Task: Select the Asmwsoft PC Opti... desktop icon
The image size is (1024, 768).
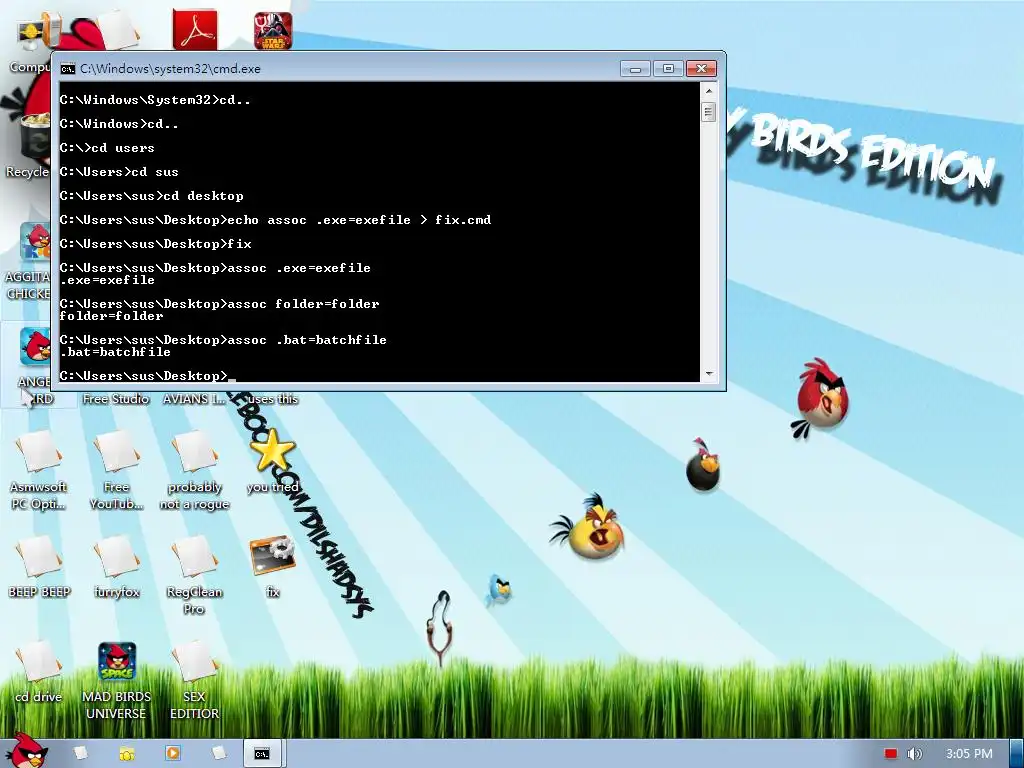Action: click(39, 470)
